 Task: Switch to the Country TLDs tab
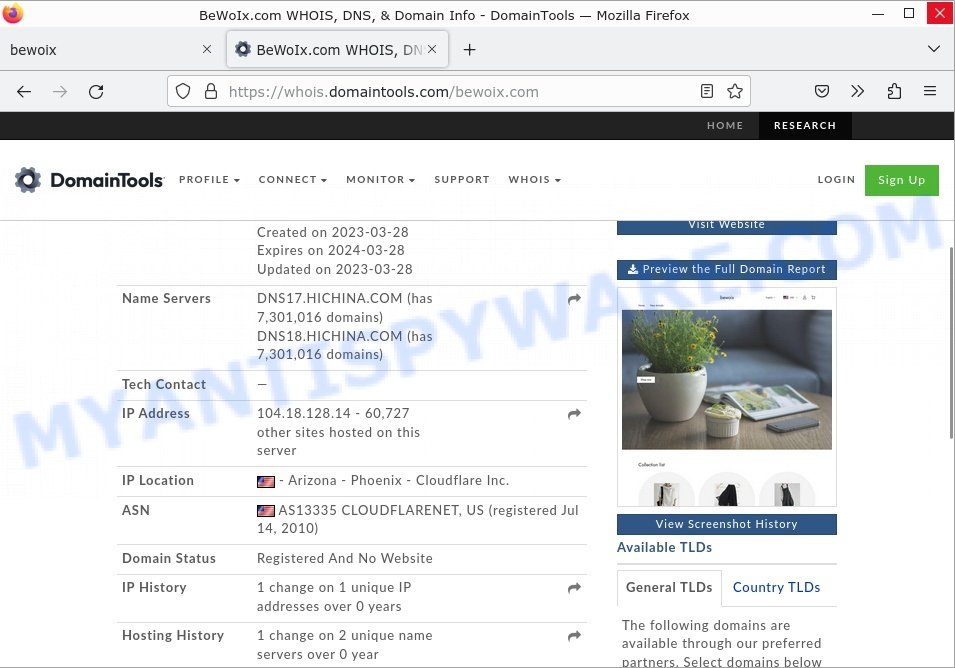(x=776, y=588)
